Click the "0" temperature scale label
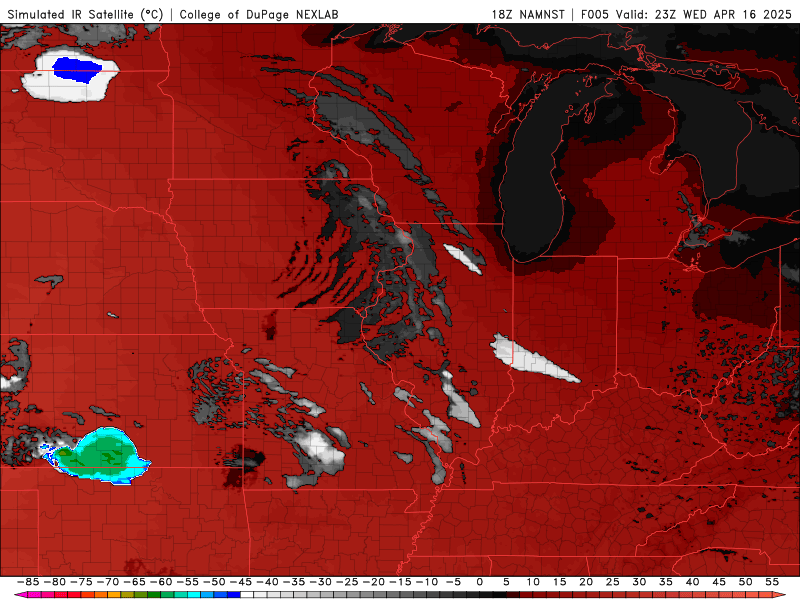800x600 pixels. click(480, 582)
